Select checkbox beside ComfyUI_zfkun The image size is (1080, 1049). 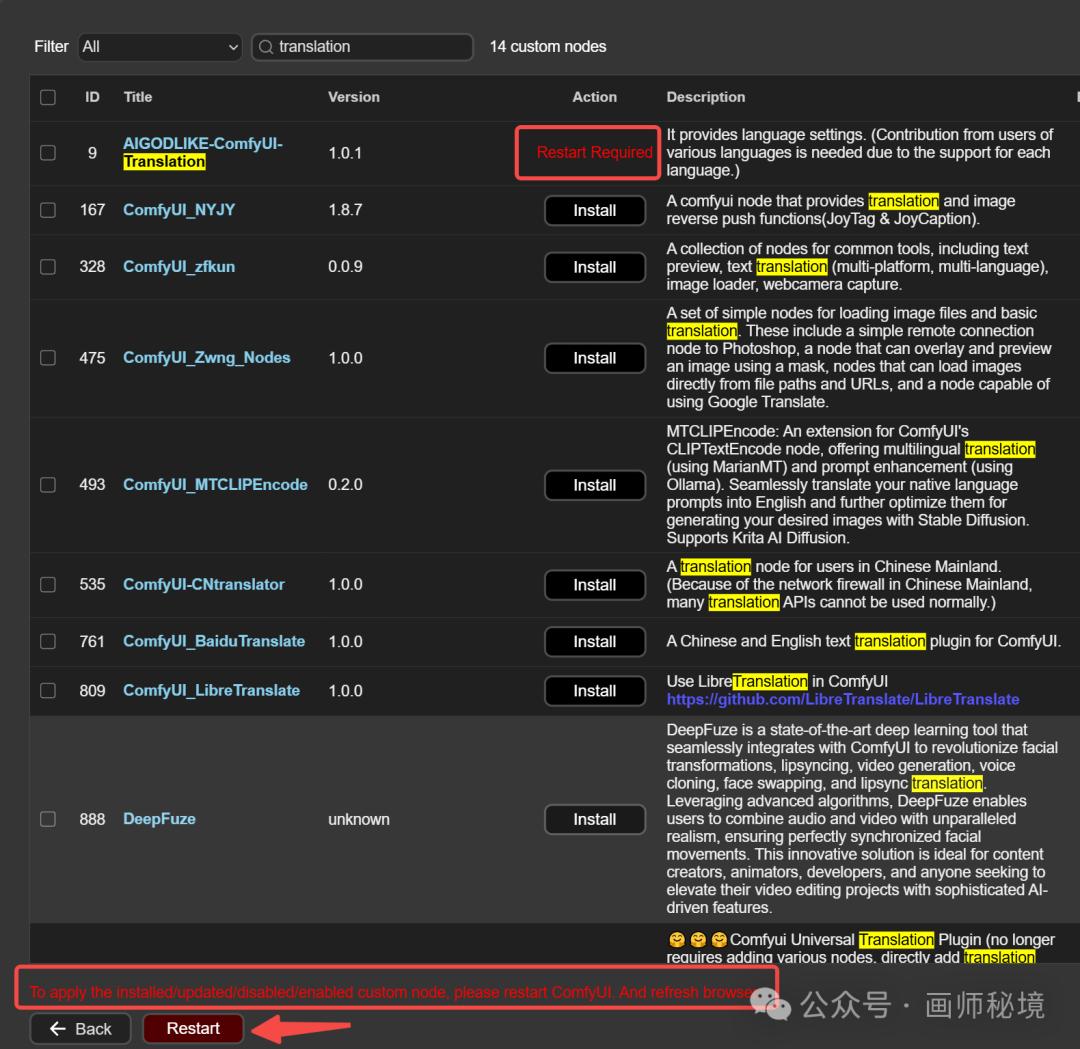(x=48, y=267)
